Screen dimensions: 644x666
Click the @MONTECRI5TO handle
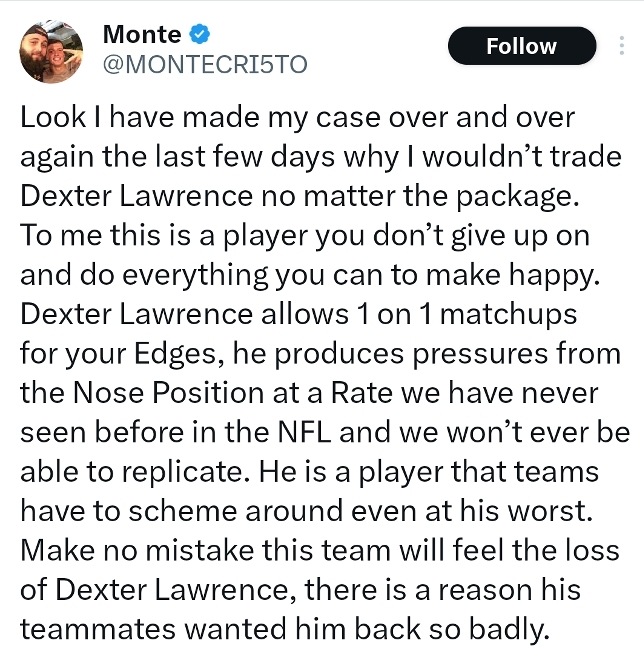click(x=204, y=64)
